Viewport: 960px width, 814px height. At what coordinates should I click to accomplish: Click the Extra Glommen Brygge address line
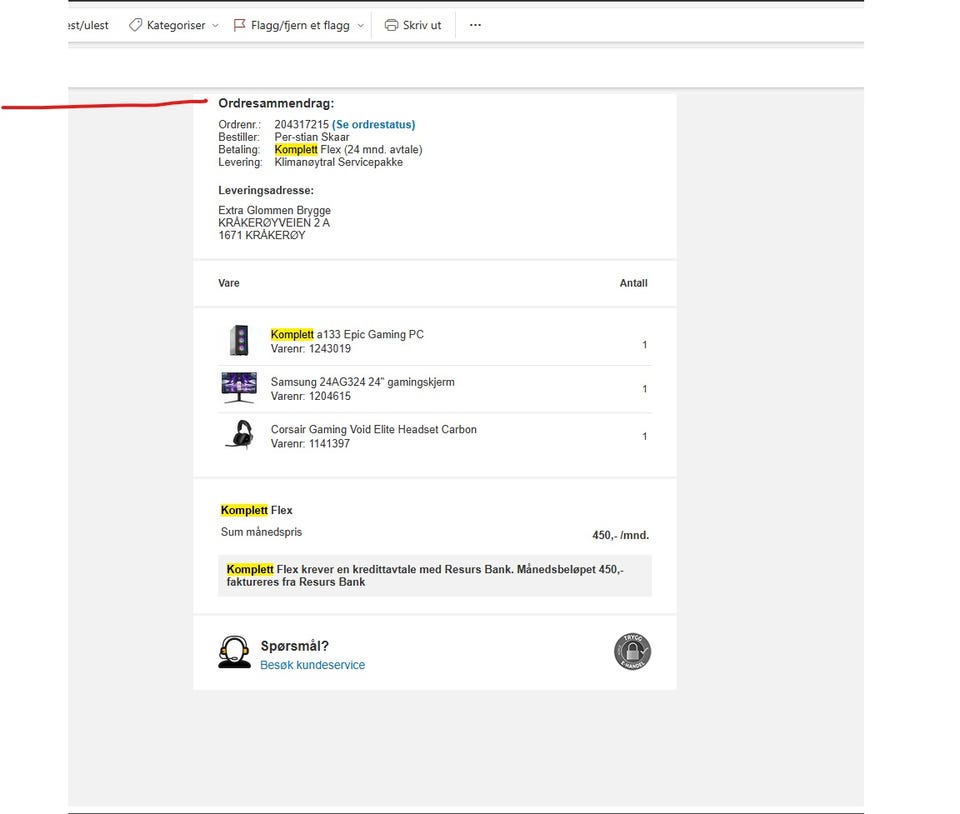[274, 210]
